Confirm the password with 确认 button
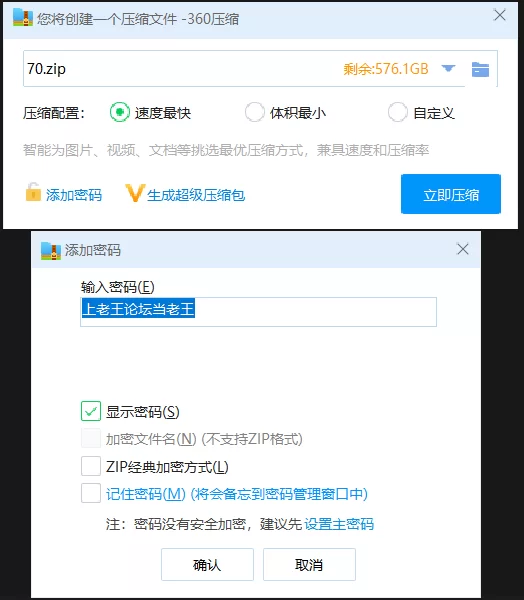Viewport: 524px width, 600px height. 207,564
